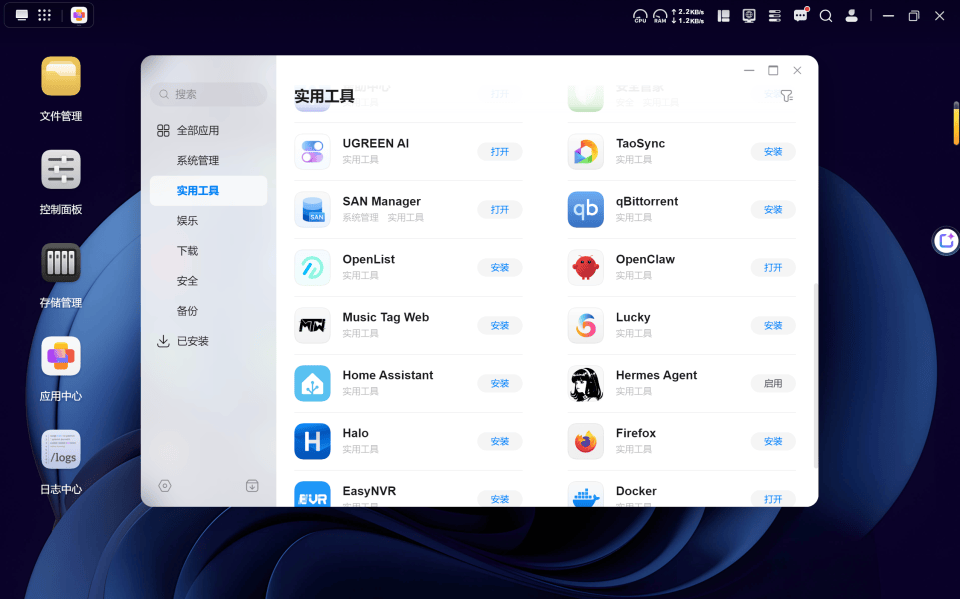Click the floating assistant button at right edge
The height and width of the screenshot is (599, 960).
(x=947, y=241)
